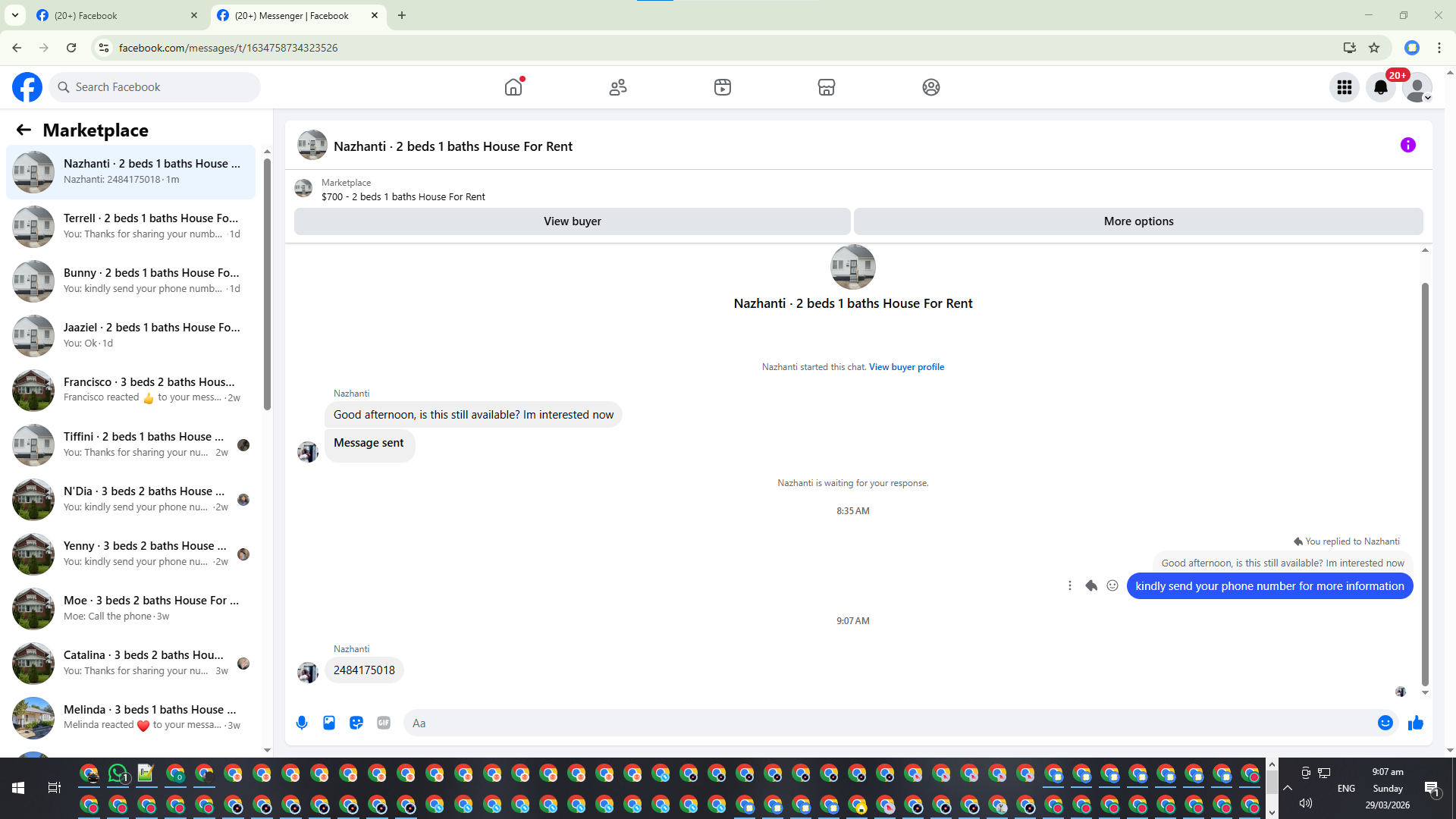
Task: Click the browser address bar URL
Action: pyautogui.click(x=228, y=48)
